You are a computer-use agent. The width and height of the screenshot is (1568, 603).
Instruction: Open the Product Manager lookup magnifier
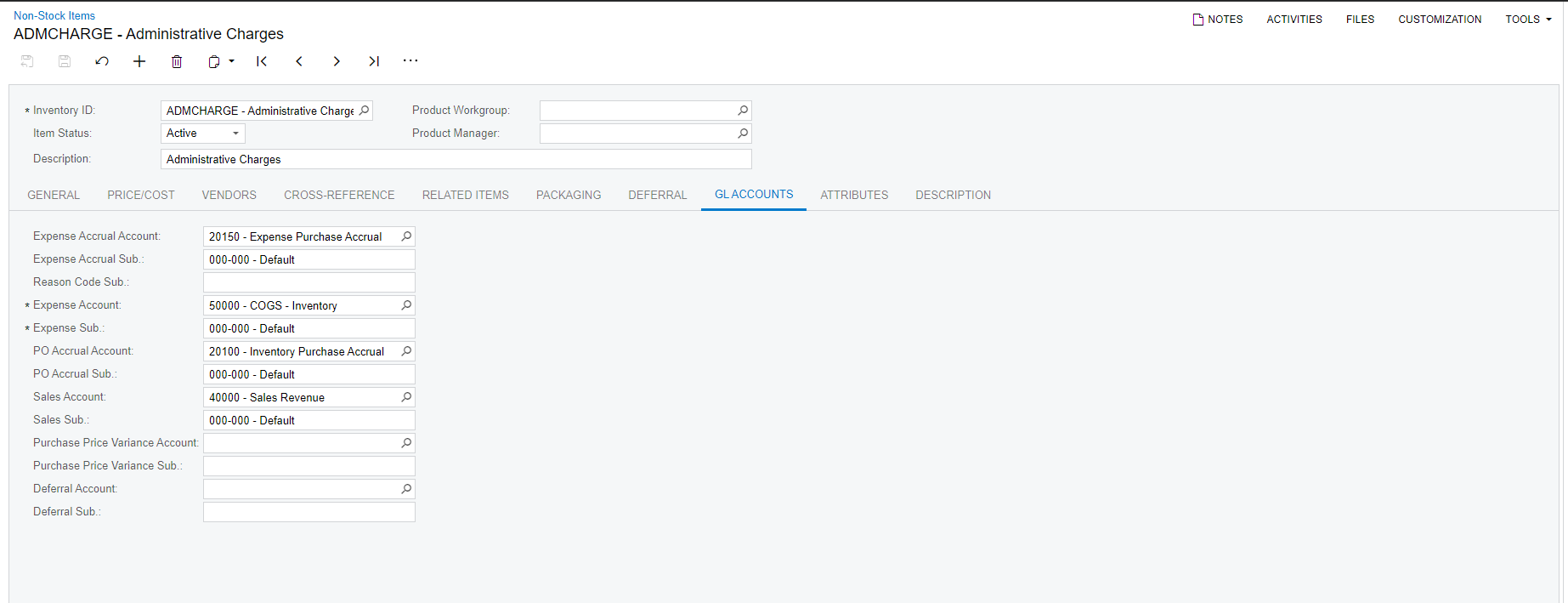pos(743,134)
